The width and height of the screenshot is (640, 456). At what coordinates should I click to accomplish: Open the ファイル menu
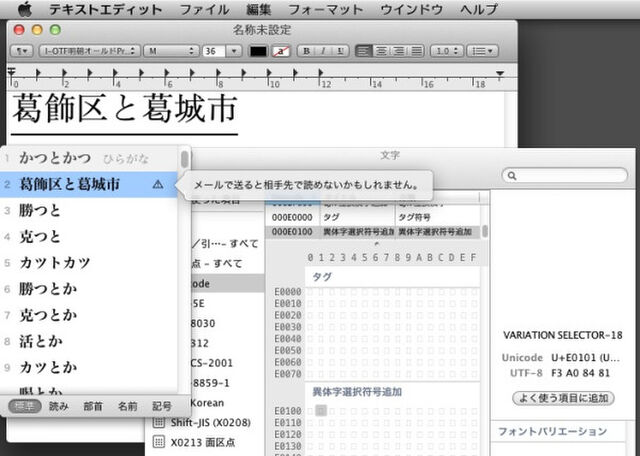pos(204,9)
